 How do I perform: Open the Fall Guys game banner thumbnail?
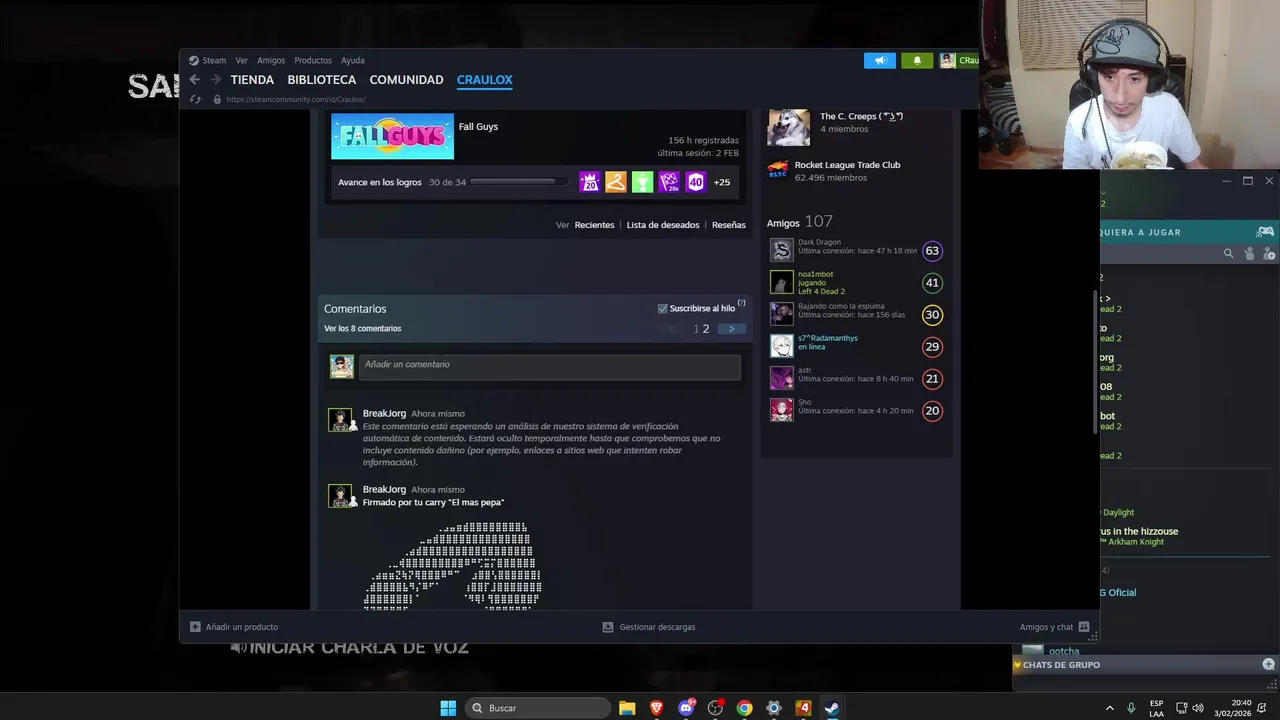click(392, 137)
